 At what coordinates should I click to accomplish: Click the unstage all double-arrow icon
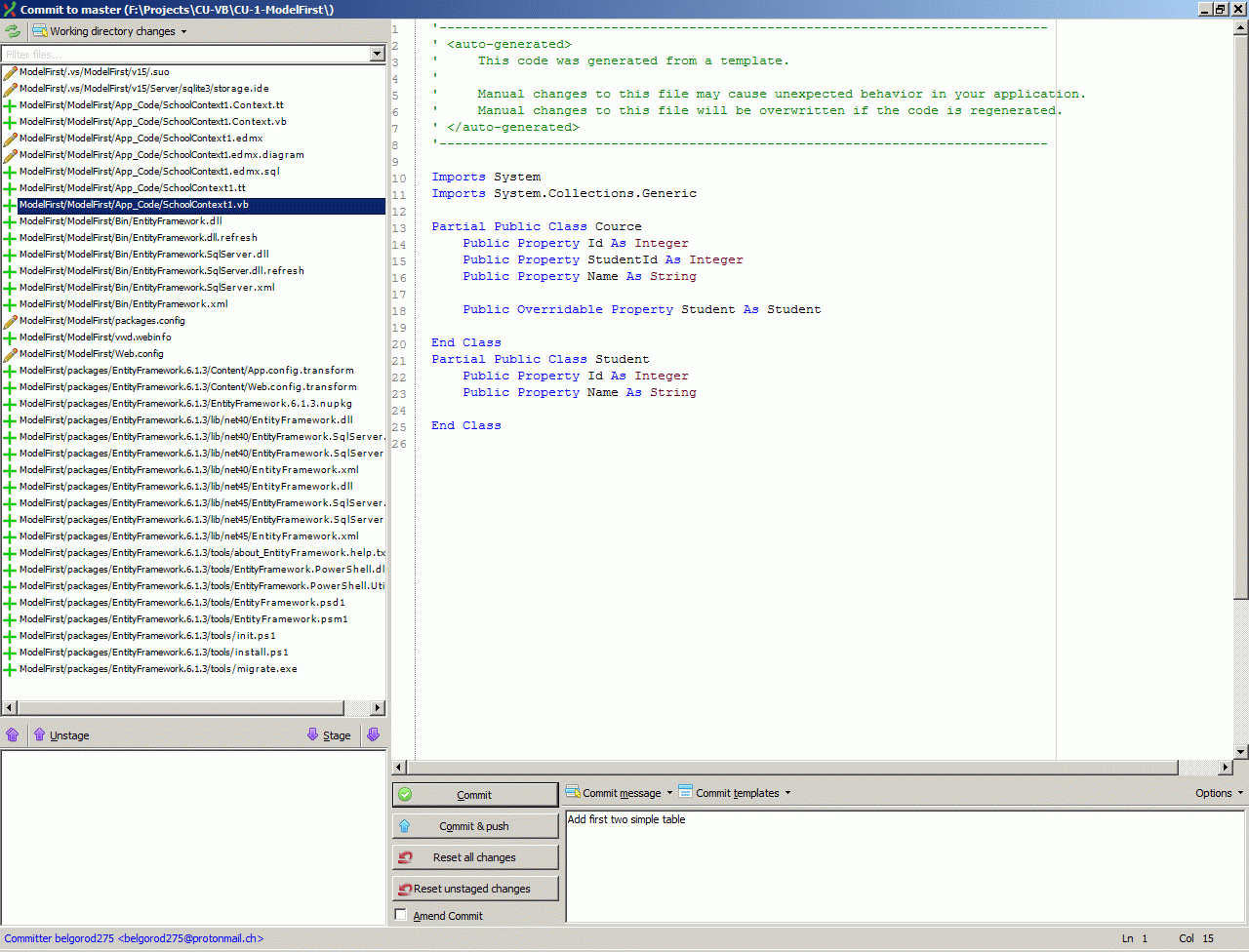click(x=13, y=734)
